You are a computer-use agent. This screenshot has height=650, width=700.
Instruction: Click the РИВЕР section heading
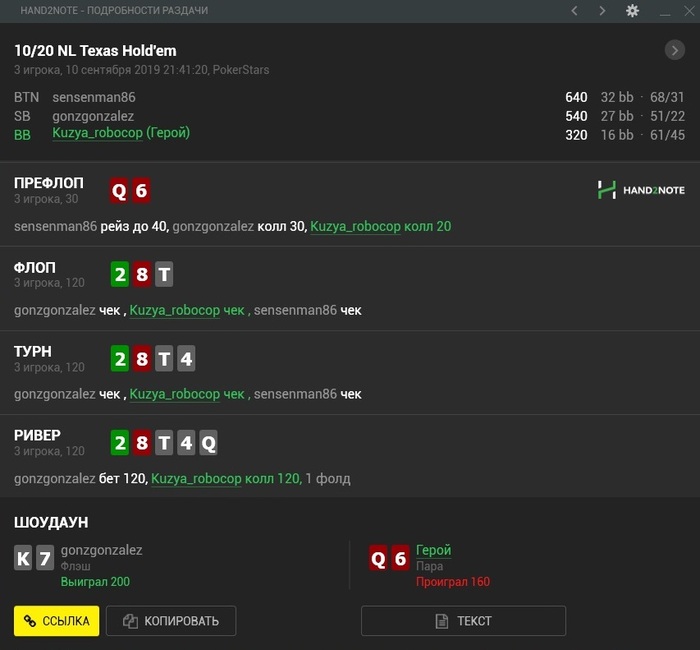(37, 435)
